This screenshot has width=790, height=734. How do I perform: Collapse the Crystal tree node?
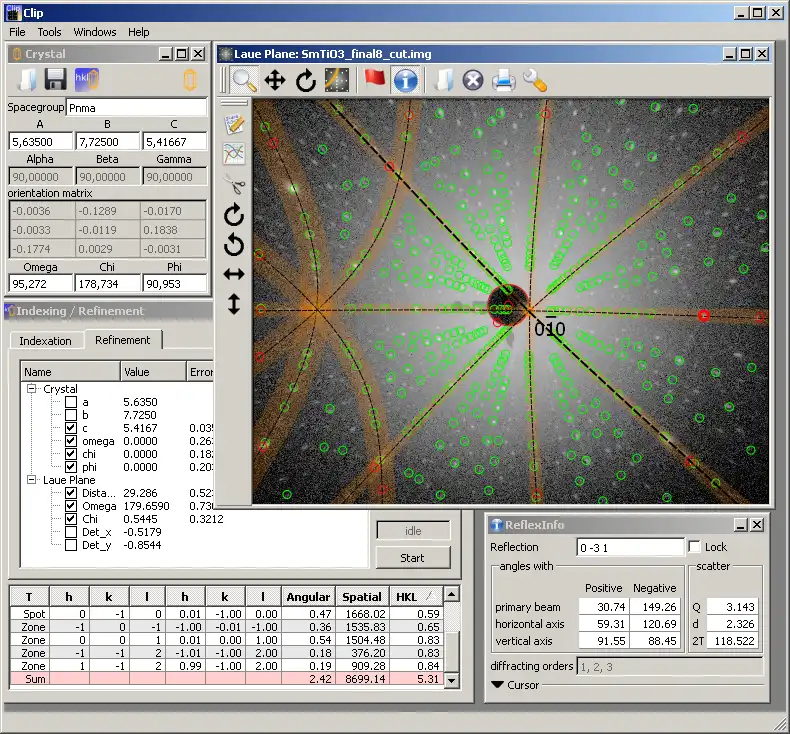click(x=32, y=389)
